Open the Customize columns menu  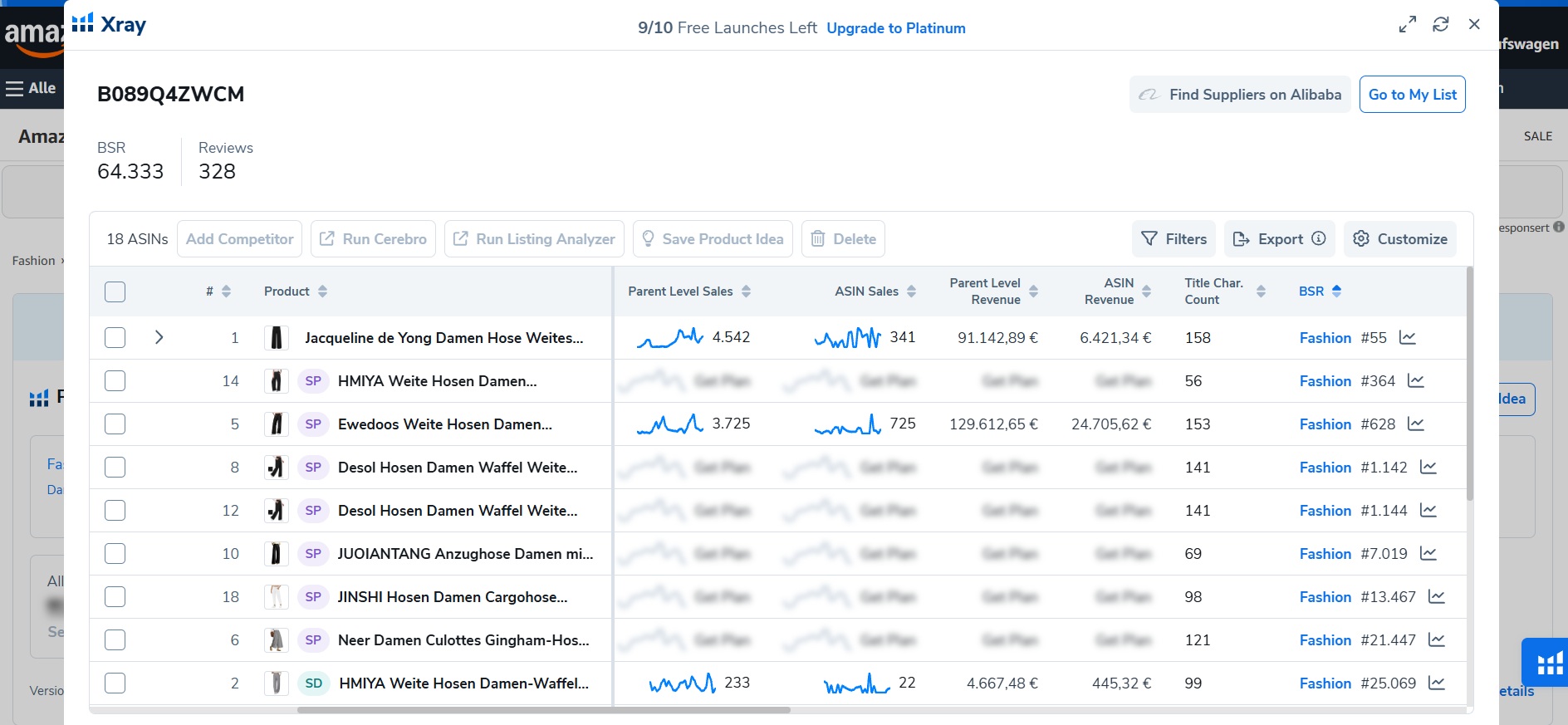[1400, 239]
